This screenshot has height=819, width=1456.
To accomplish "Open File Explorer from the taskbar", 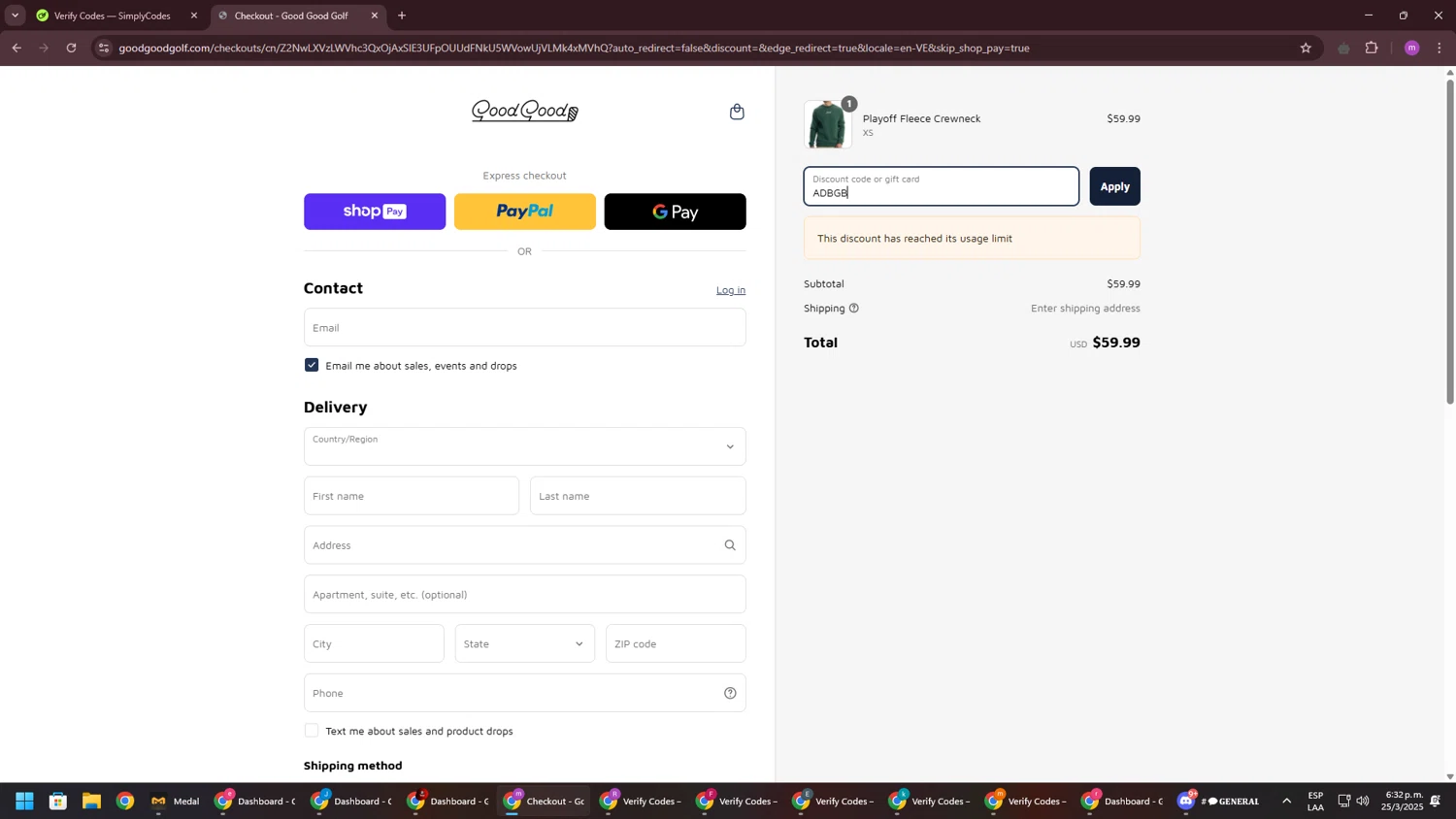I will pyautogui.click(x=91, y=802).
